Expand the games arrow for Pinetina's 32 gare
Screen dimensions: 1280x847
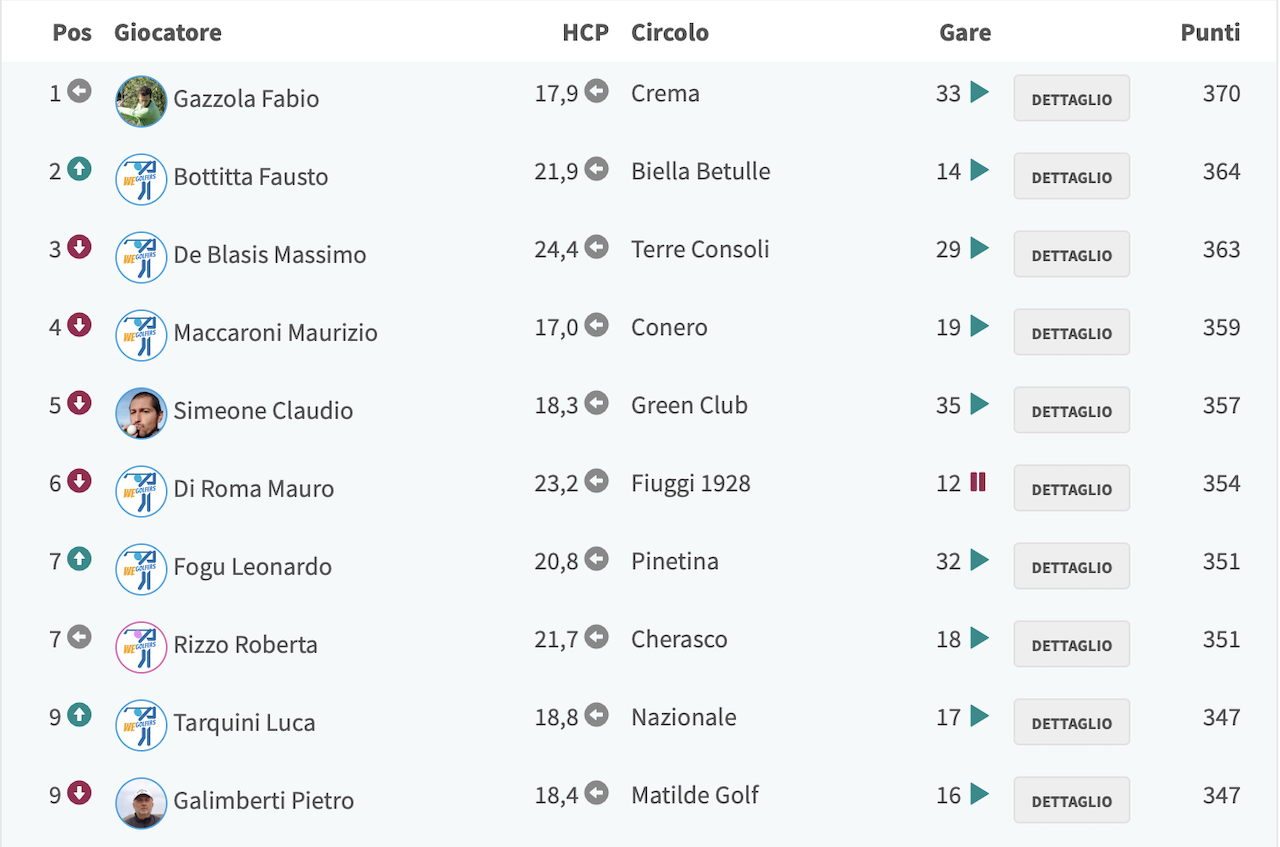pos(979,560)
